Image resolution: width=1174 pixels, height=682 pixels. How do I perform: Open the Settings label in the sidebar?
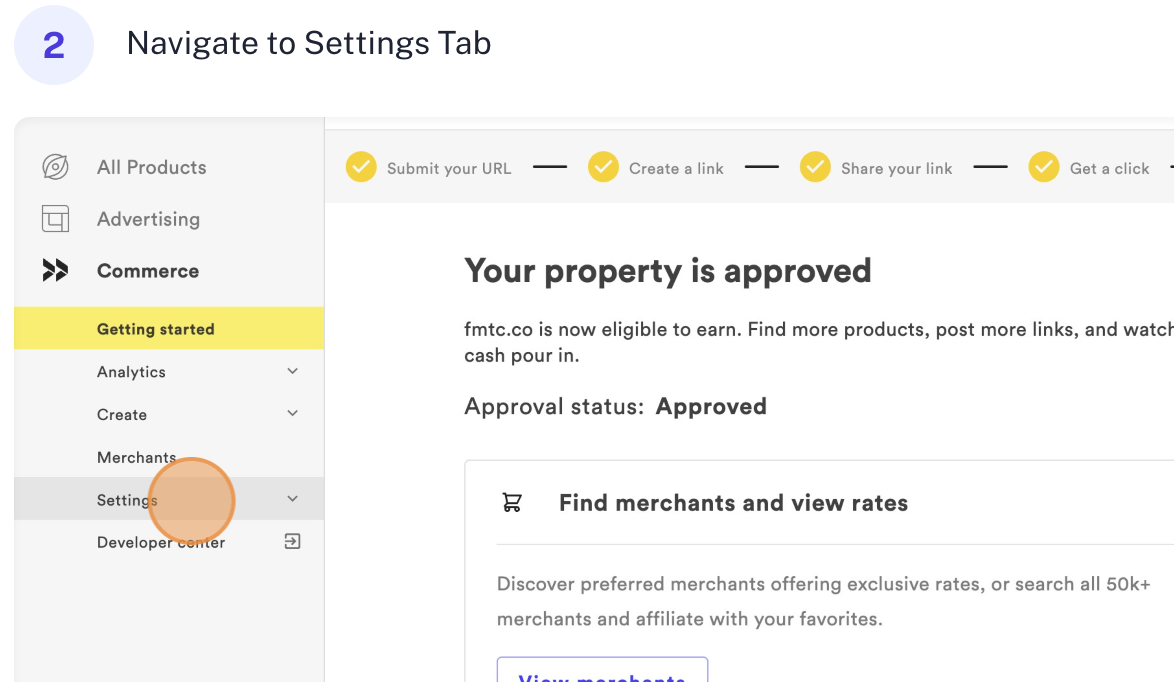(x=126, y=500)
